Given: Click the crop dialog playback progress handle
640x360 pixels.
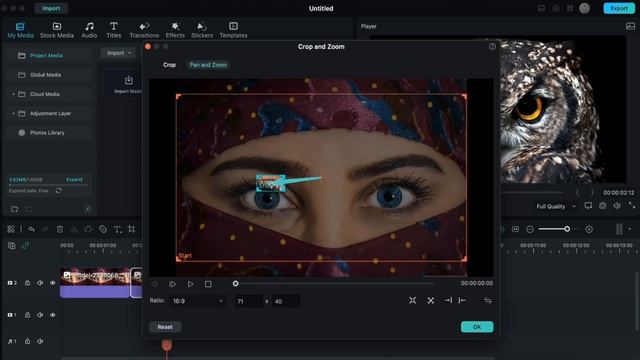Looking at the screenshot, I should (236, 284).
